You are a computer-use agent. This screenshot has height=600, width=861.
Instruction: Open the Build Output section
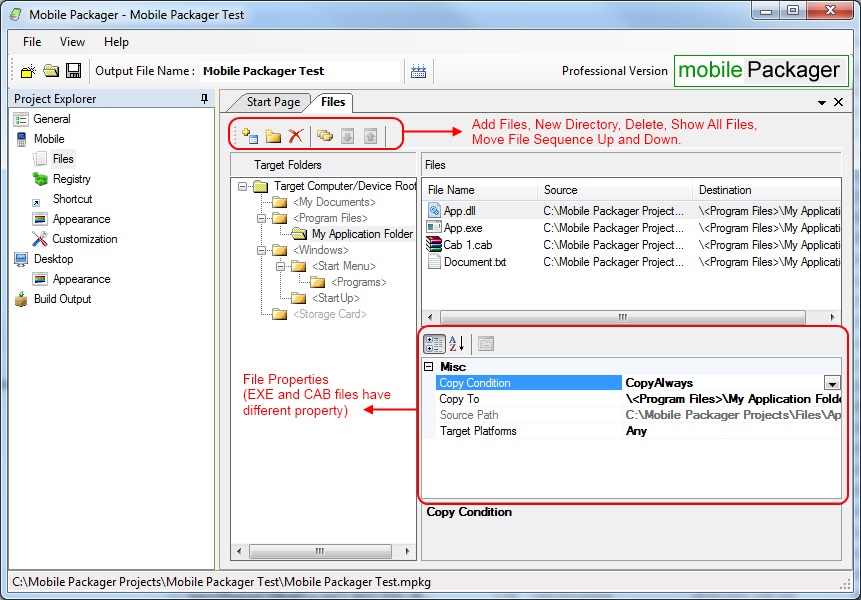coord(63,299)
